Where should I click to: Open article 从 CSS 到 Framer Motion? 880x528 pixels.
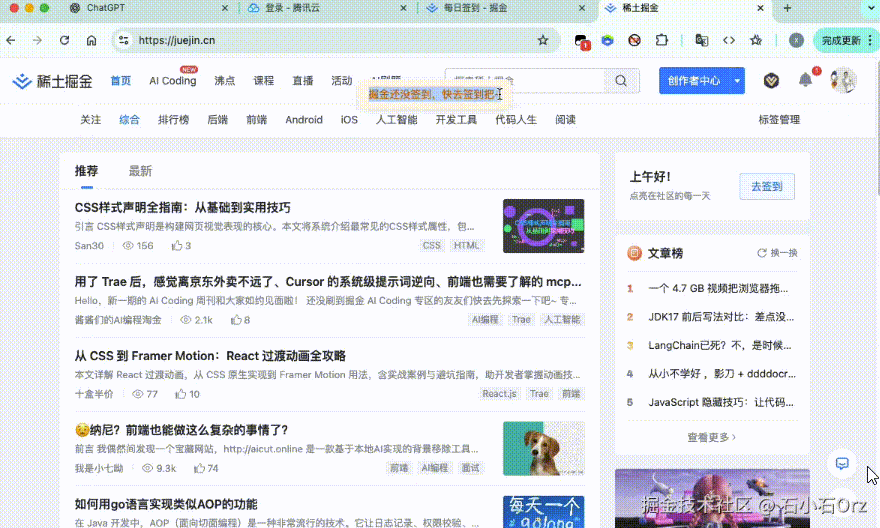tap(210, 356)
